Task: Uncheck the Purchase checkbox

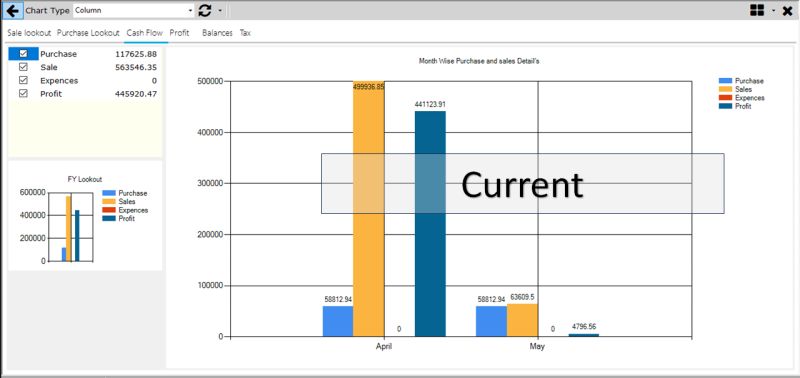Action: click(23, 54)
